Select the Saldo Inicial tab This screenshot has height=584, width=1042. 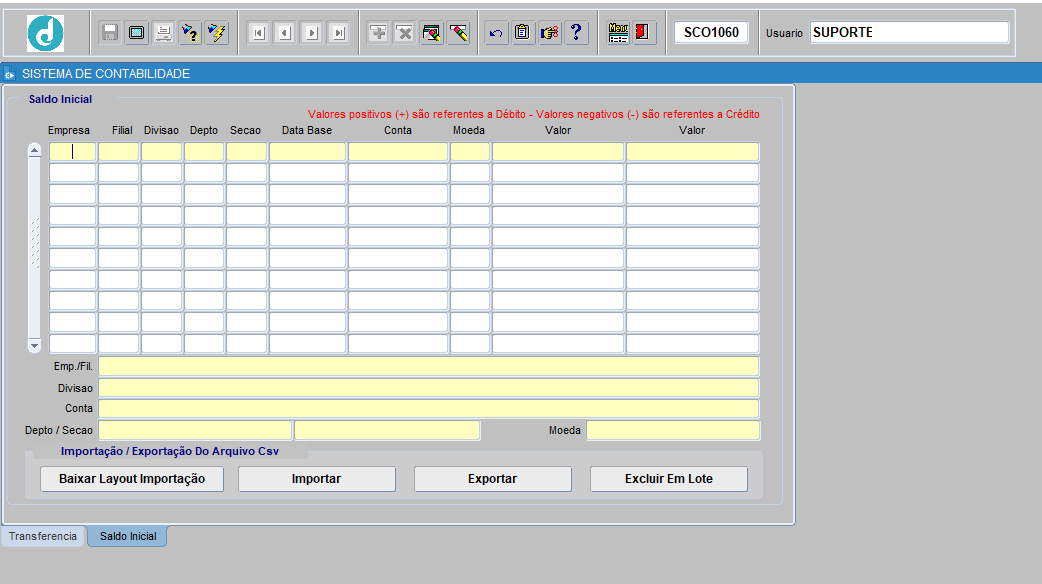coord(128,537)
